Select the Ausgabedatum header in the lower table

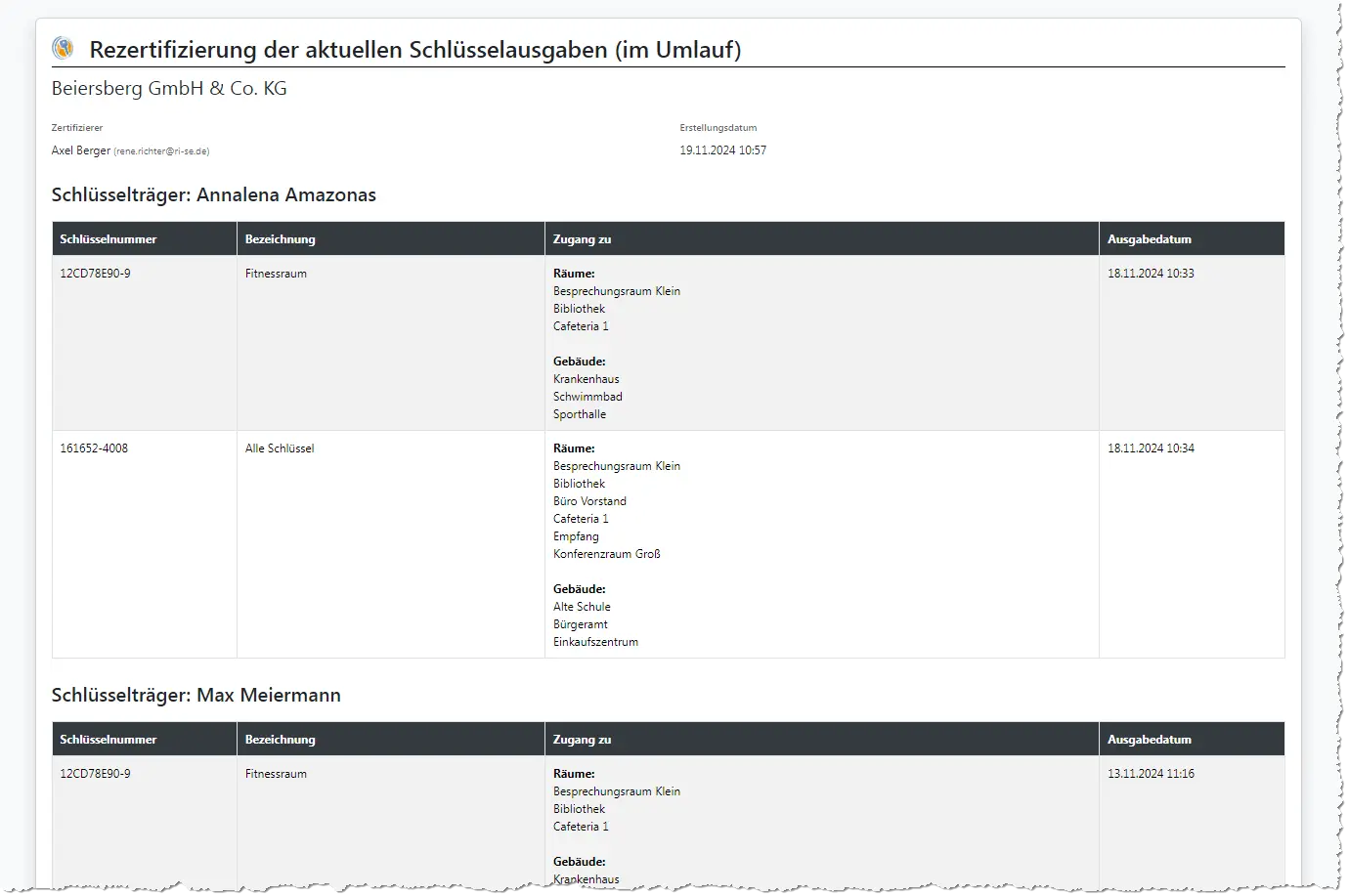[x=1150, y=739]
